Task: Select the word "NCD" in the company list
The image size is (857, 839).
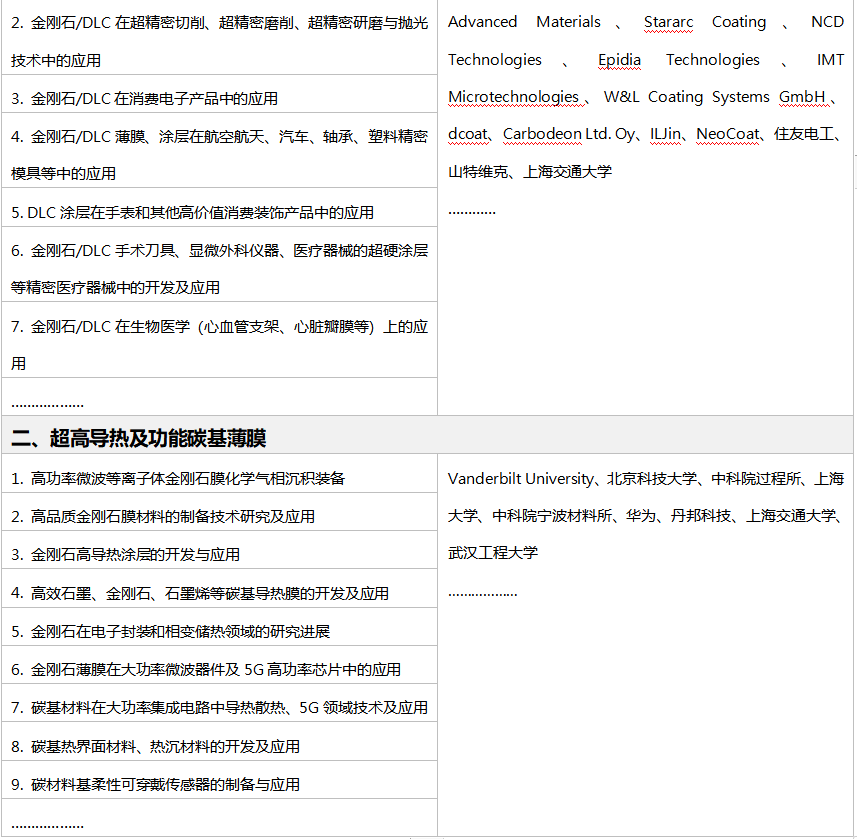Action: coord(827,22)
